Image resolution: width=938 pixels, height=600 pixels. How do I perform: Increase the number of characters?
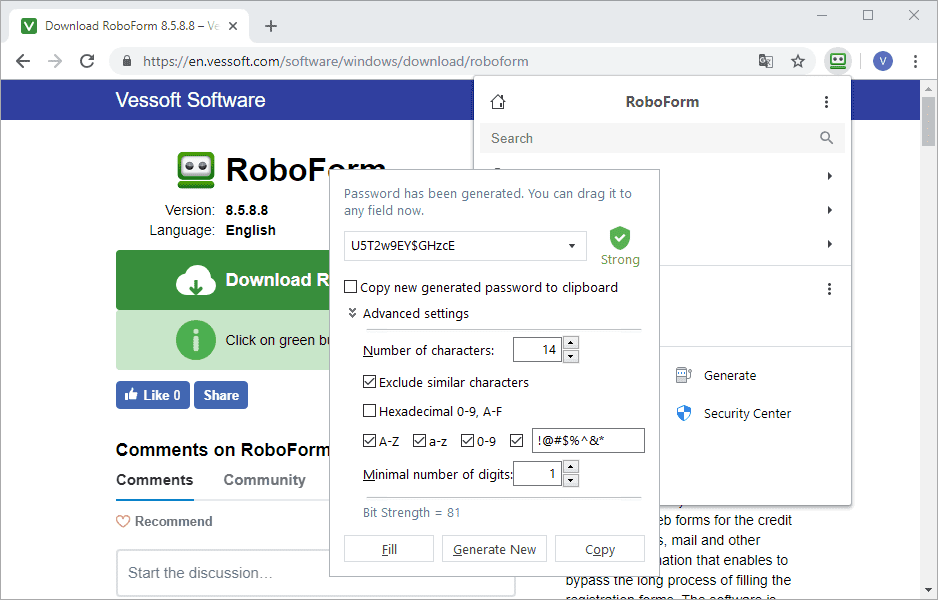click(571, 343)
